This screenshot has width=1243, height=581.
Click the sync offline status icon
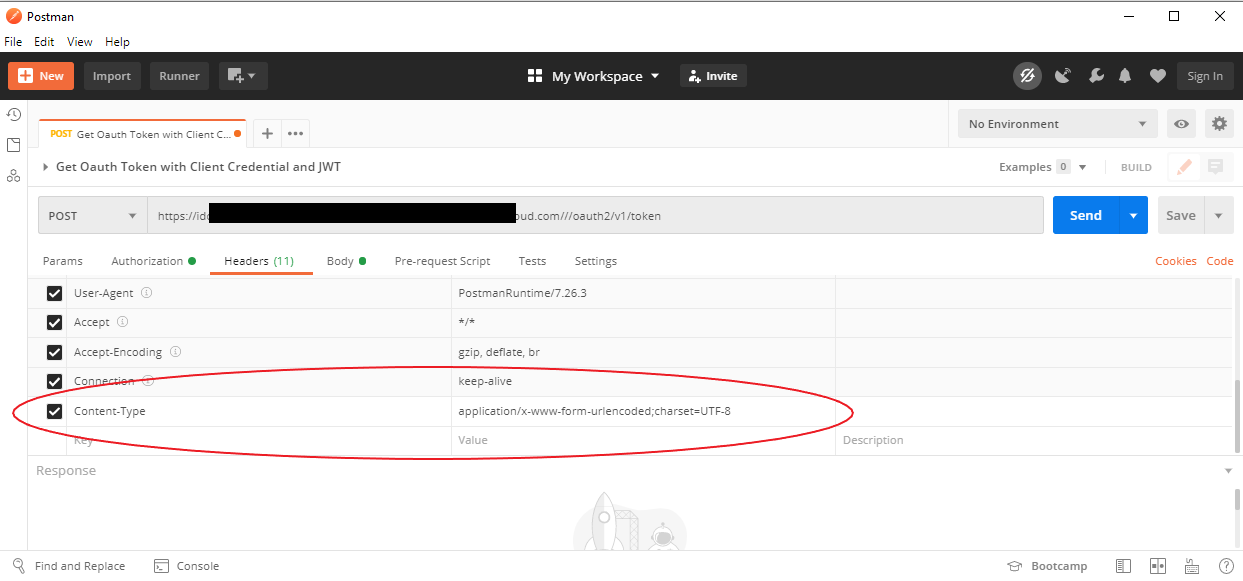(x=1027, y=76)
